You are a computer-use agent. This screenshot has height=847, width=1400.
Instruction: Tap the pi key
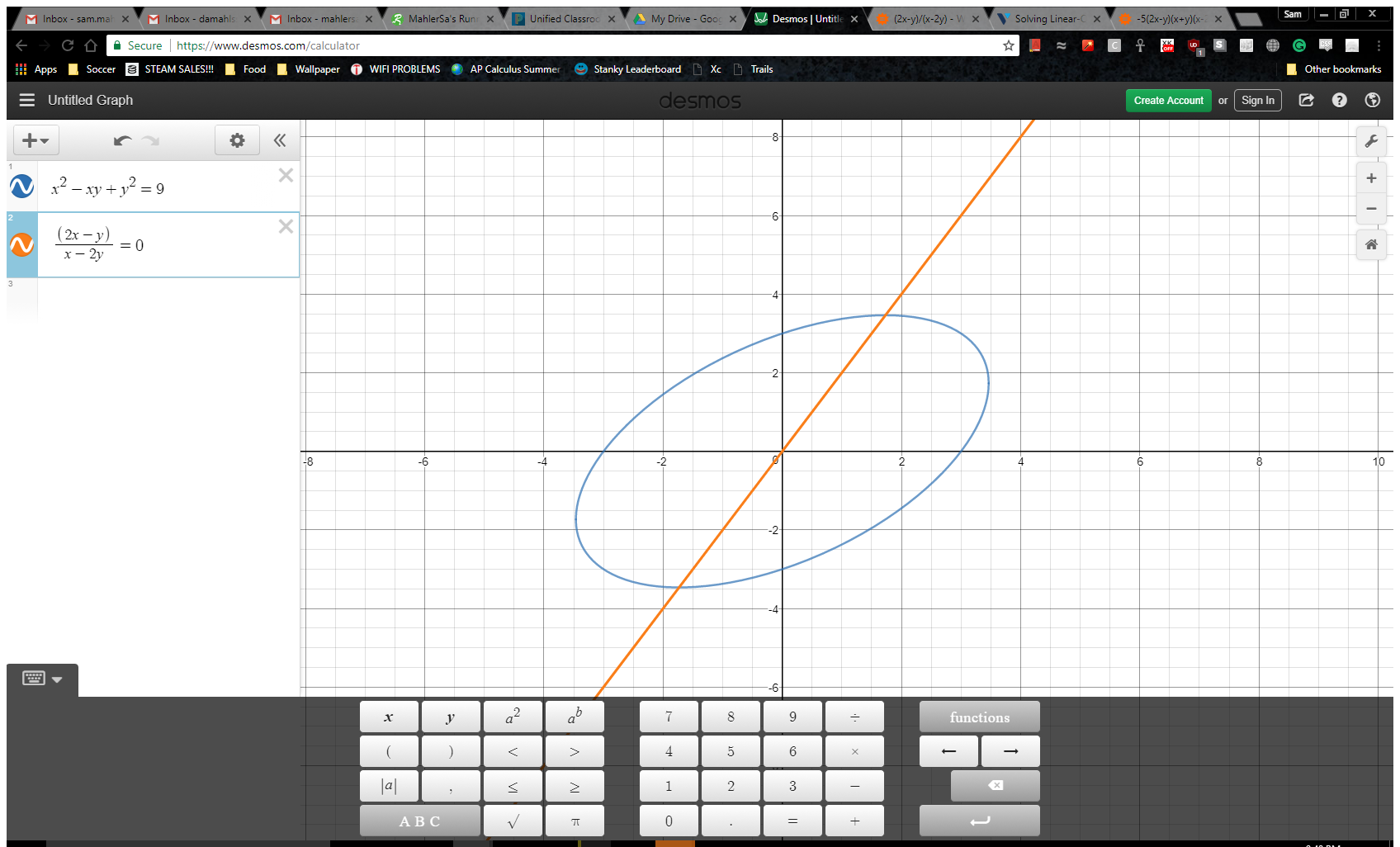pyautogui.click(x=575, y=821)
